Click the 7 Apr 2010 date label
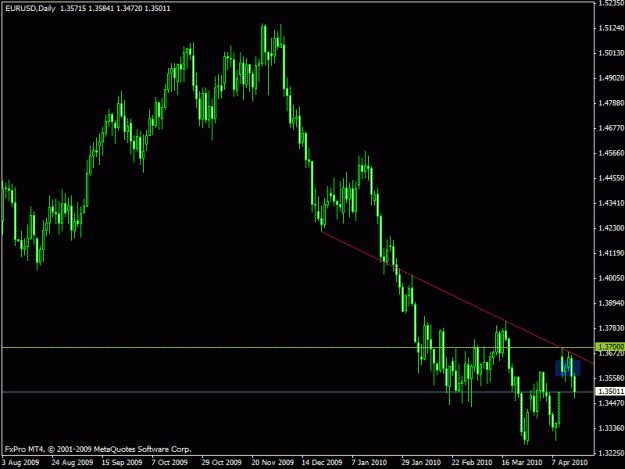 click(569, 462)
